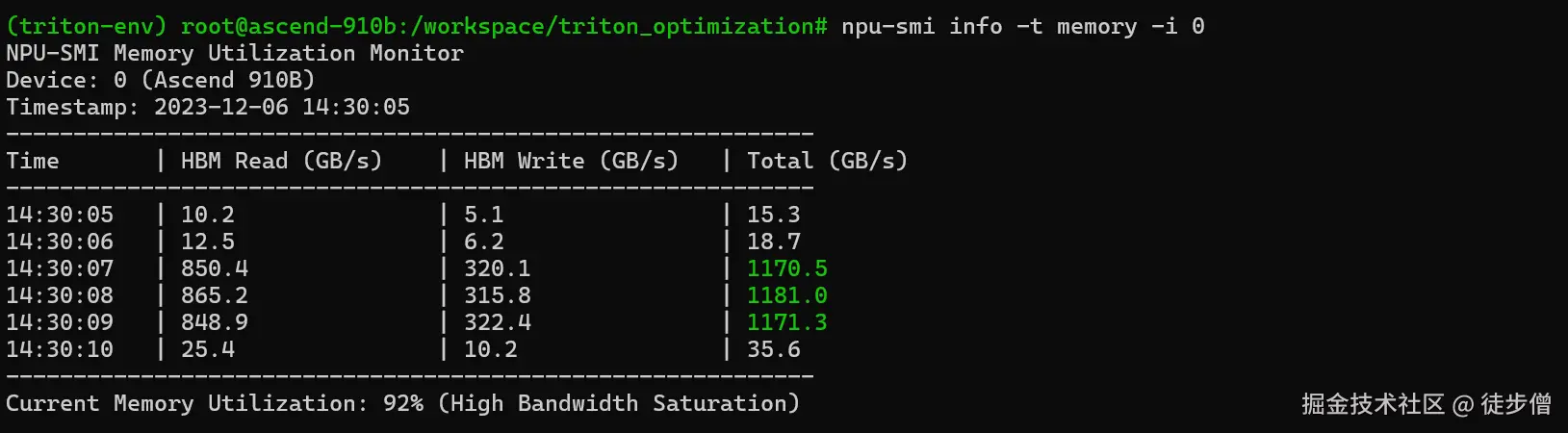The width and height of the screenshot is (1568, 433).
Task: Click the Timestamp 2023-12-06 14:30:05 line
Action: [x=208, y=107]
